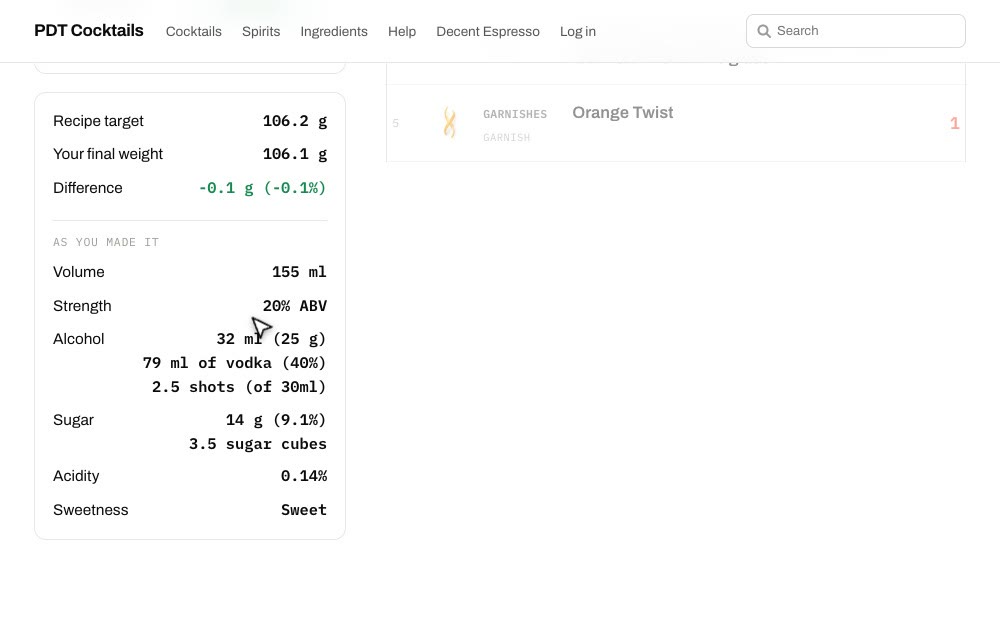Click the sugar value 14 g (9.1%)
The height and width of the screenshot is (640, 1000).
[x=276, y=420]
